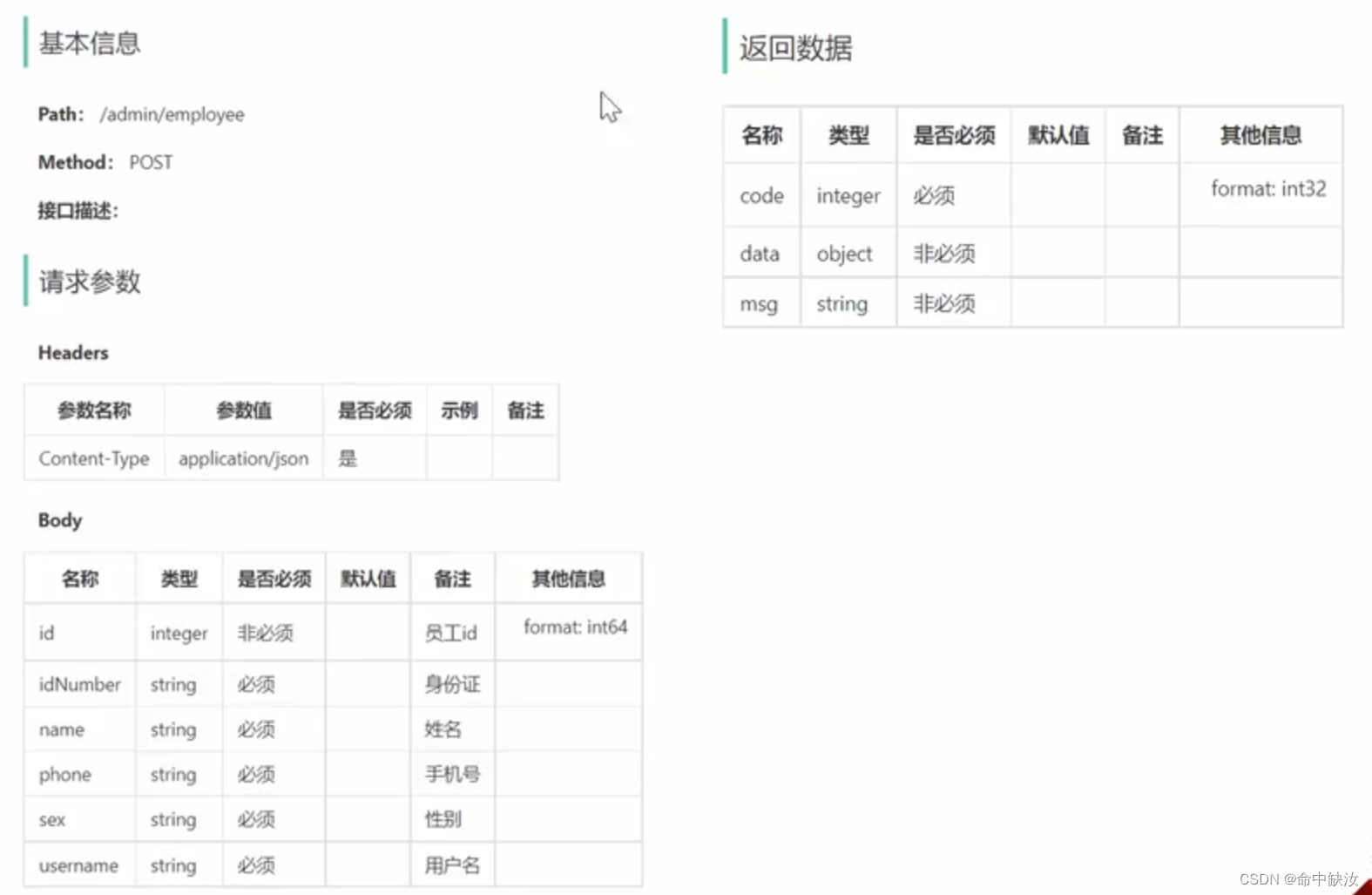Click the path value /admin/employee

pos(172,114)
